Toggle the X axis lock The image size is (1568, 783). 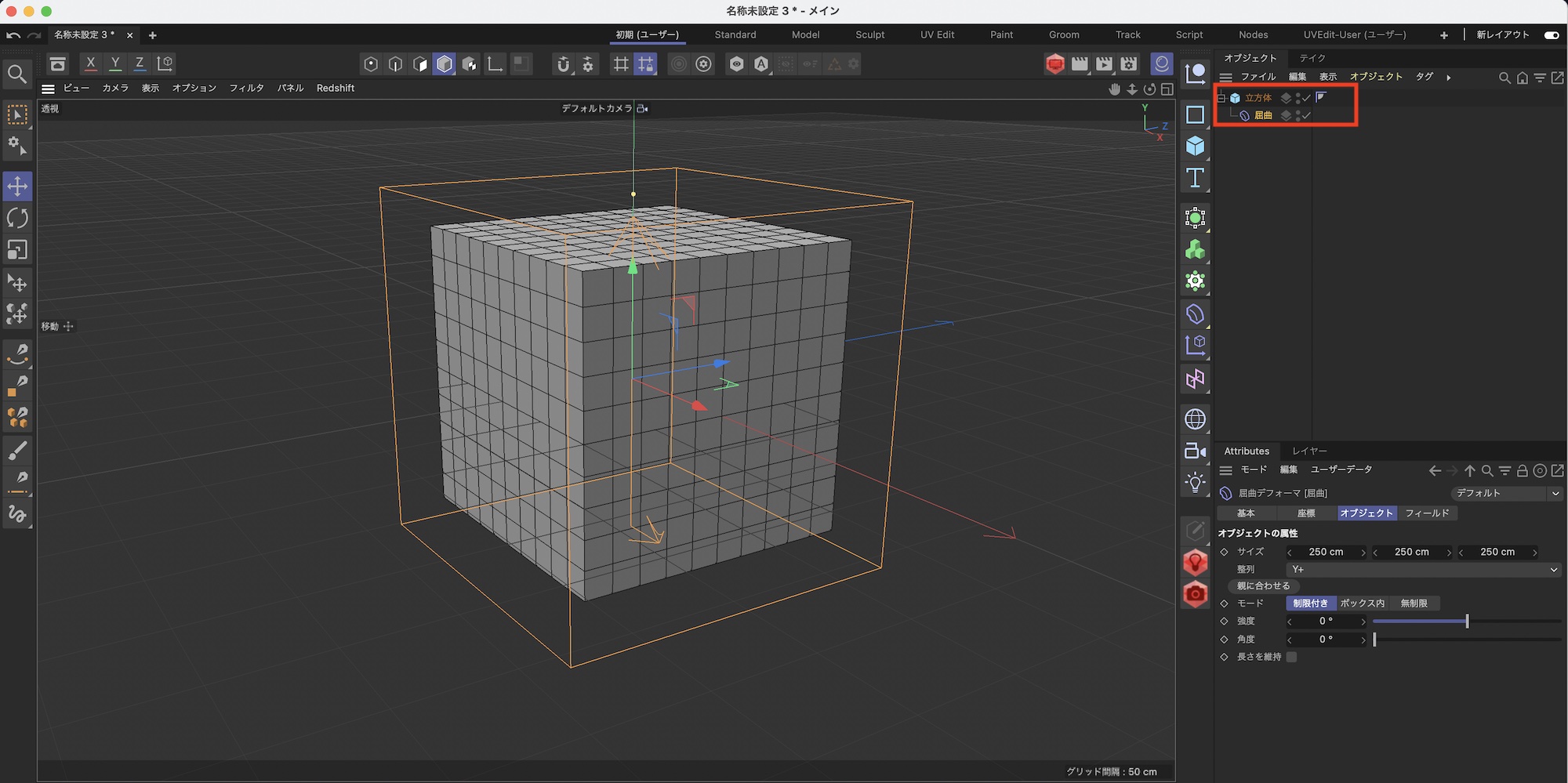click(x=91, y=63)
